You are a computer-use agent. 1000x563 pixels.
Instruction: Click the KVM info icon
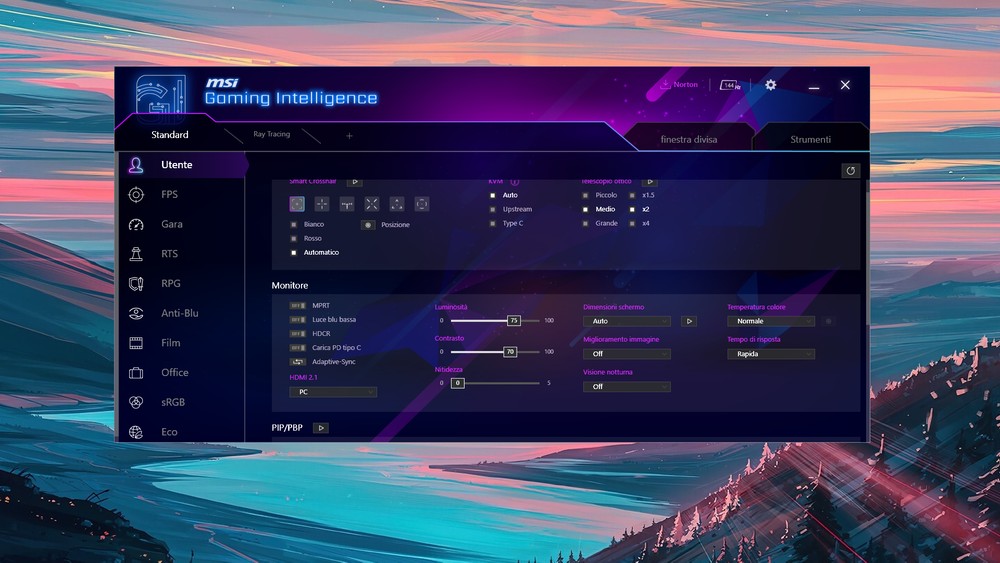pos(514,182)
